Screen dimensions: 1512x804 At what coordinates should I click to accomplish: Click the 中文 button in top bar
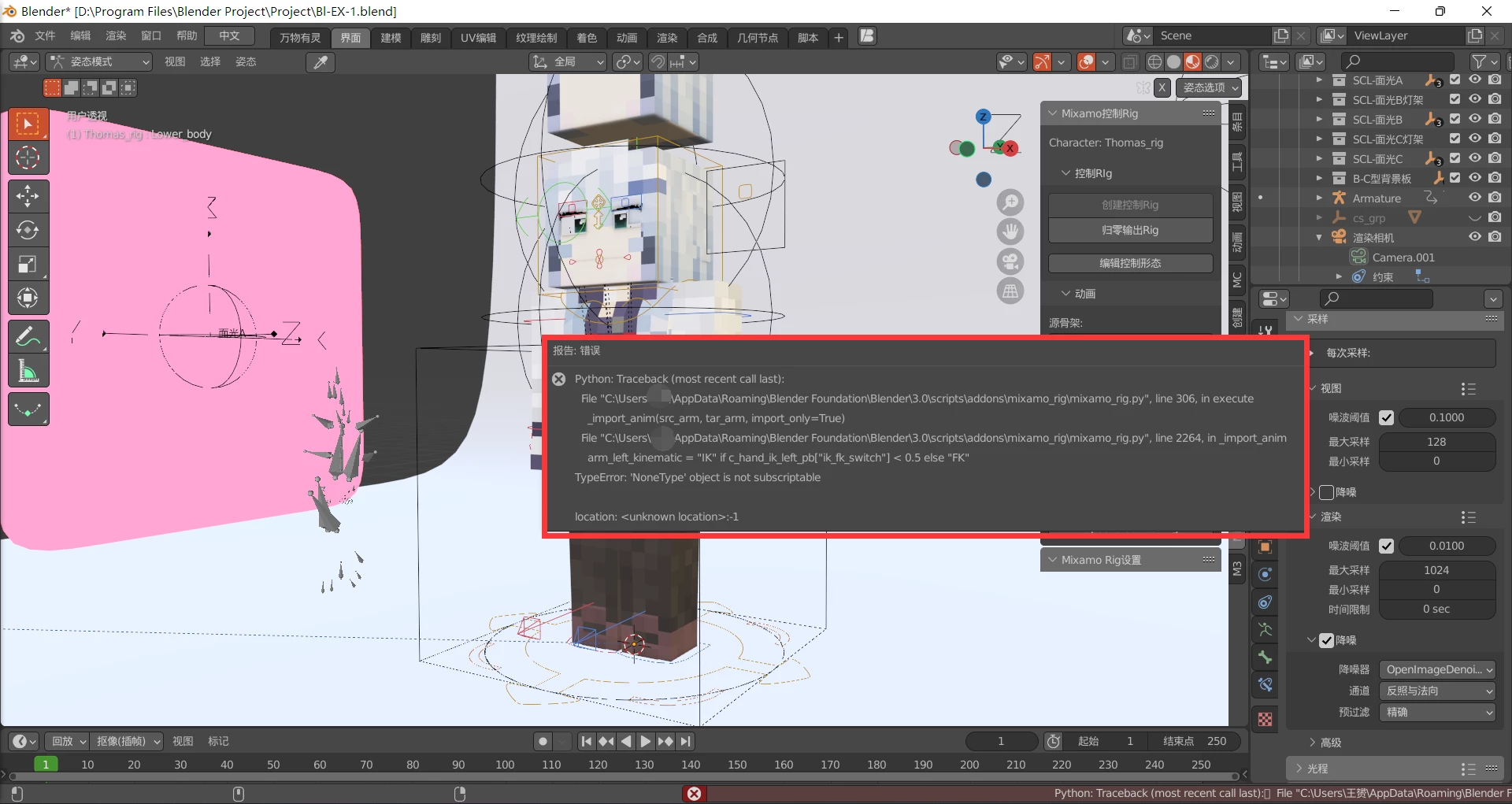229,36
